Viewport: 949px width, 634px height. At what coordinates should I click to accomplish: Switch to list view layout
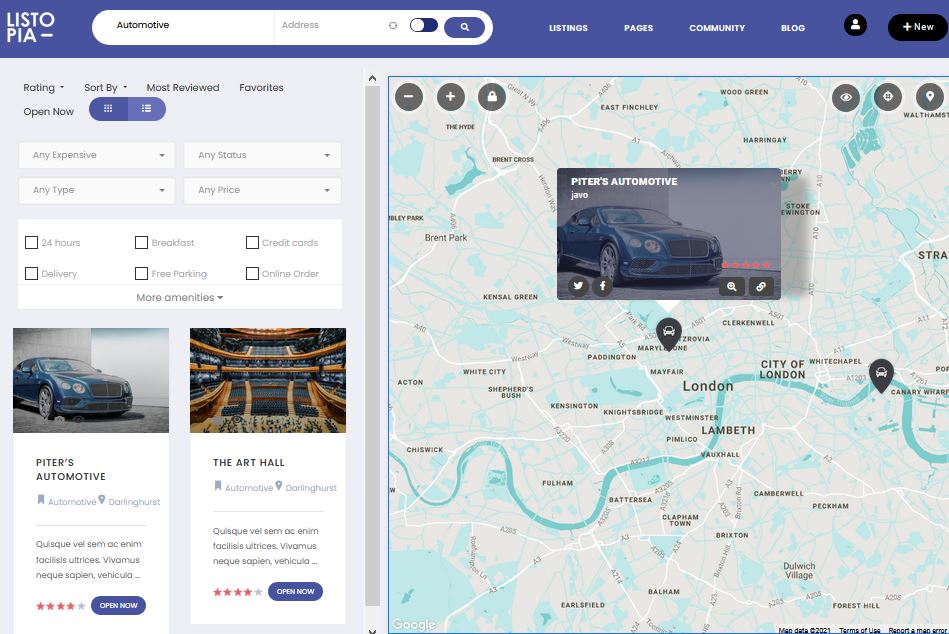tap(146, 109)
